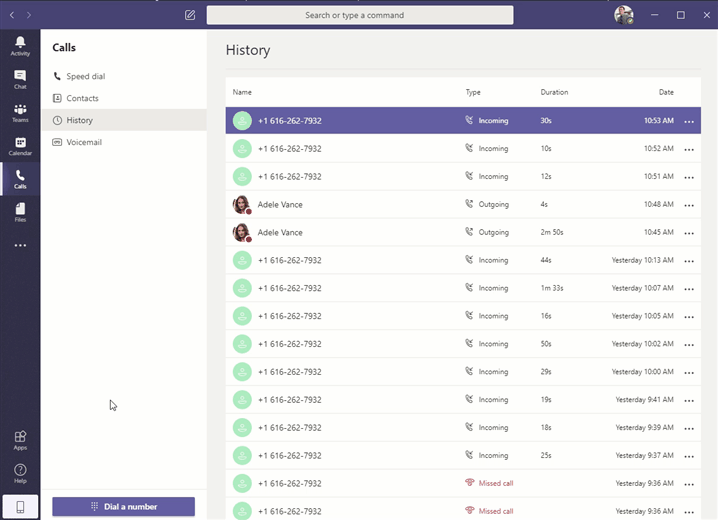
Task: Select the 44s call from yesterday
Action: (463, 260)
